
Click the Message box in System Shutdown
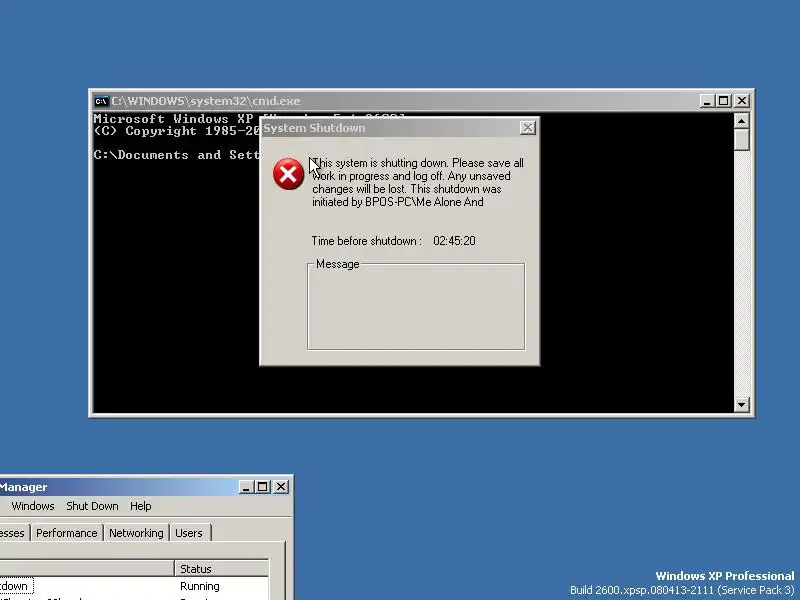[416, 308]
